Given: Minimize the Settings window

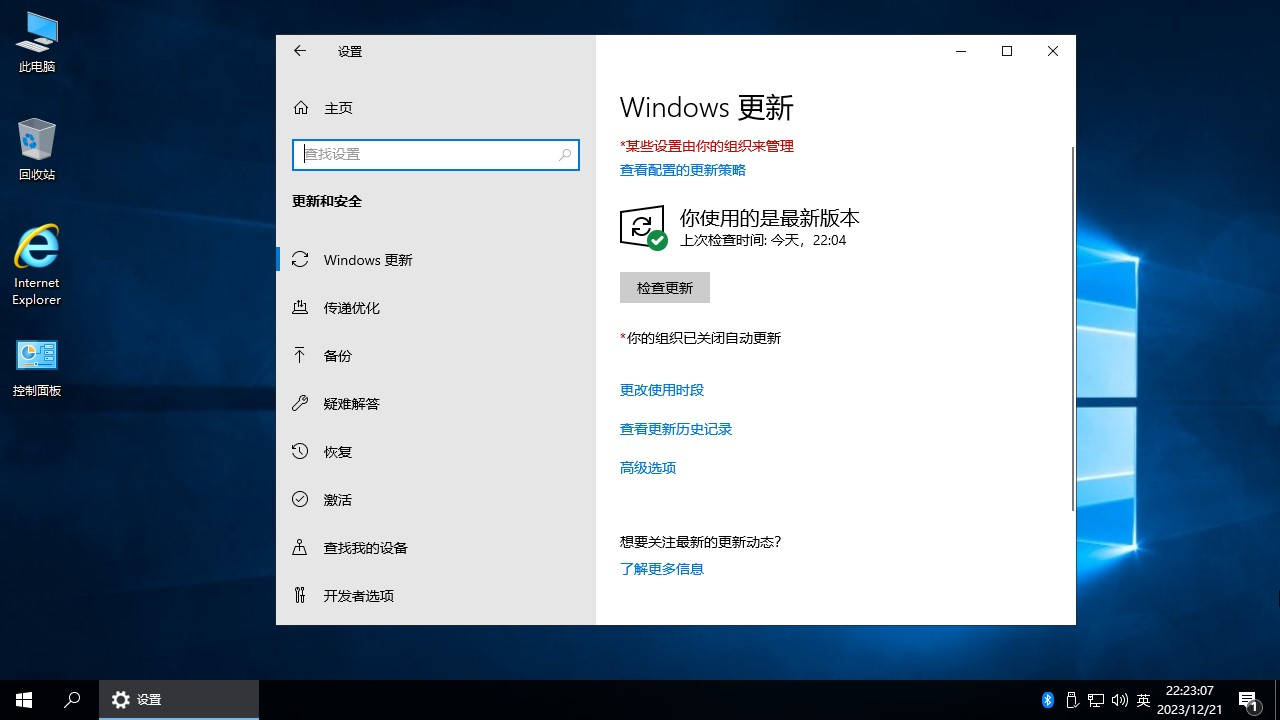Looking at the screenshot, I should tap(961, 51).
